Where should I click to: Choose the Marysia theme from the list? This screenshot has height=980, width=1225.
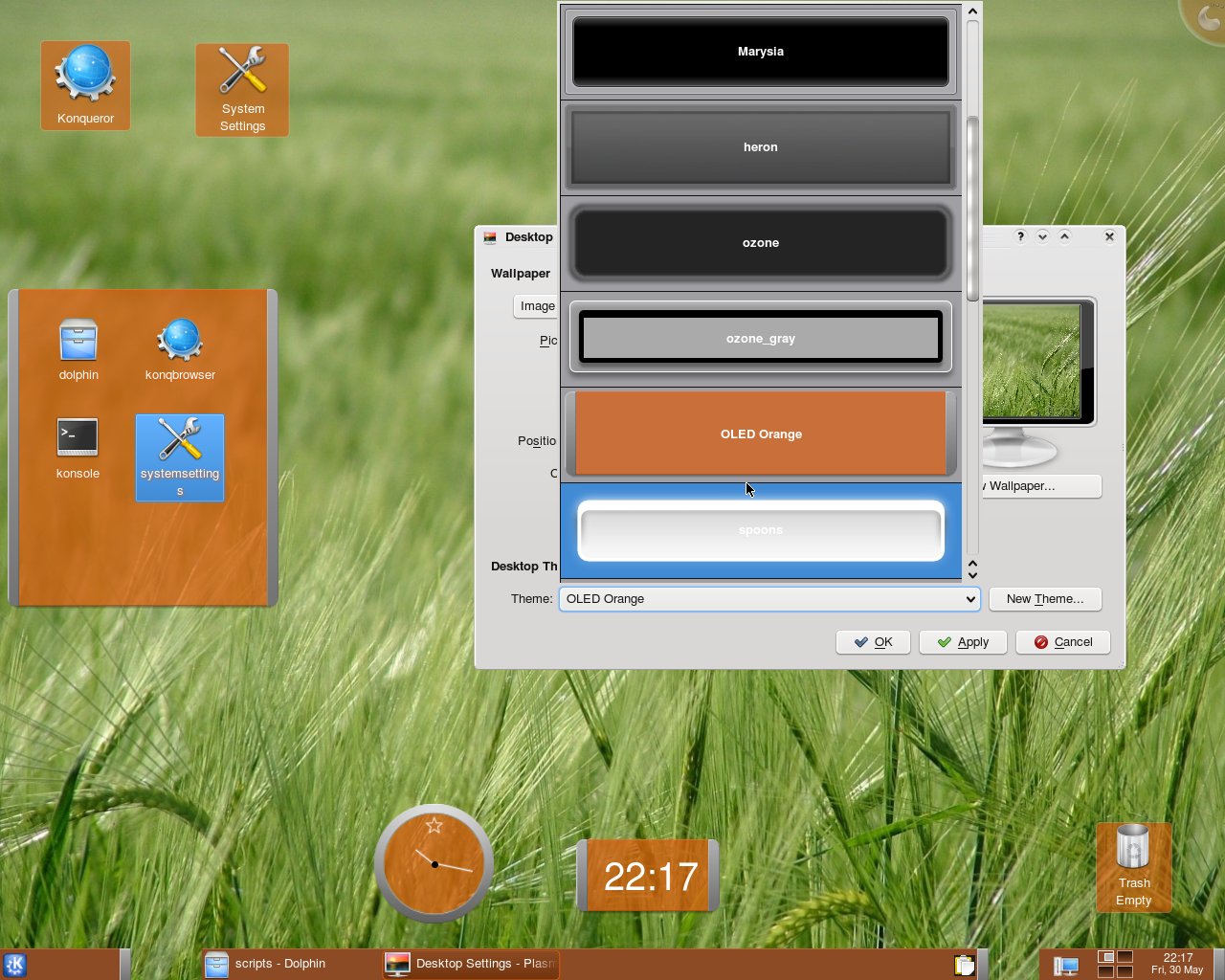[x=761, y=52]
